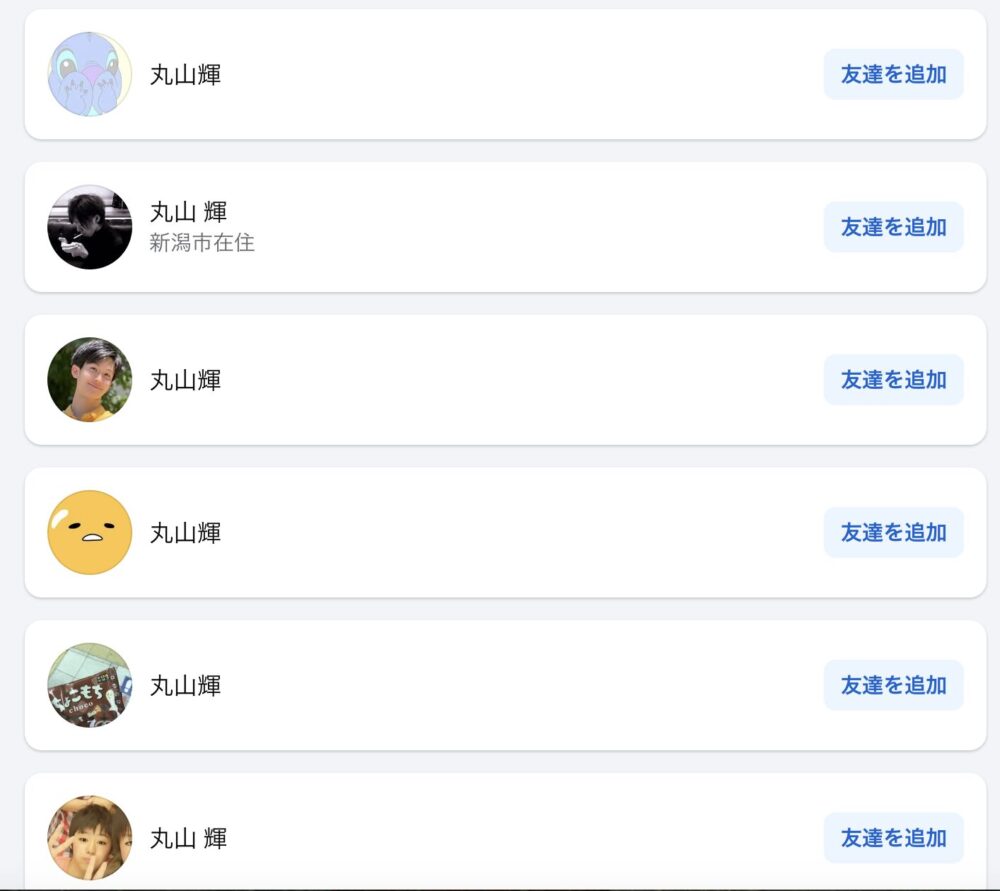Viewport: 1000px width, 891px height.
Task: Open the name 丸山 輝 above 新潟市在住
Action: pyautogui.click(x=189, y=212)
